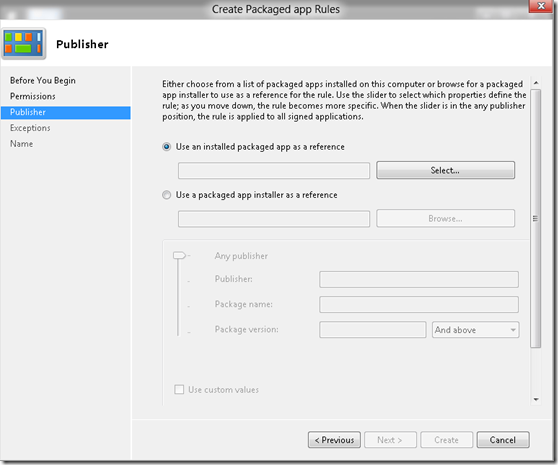
Task: Click the publisher specificity slider handle
Action: pos(179,255)
